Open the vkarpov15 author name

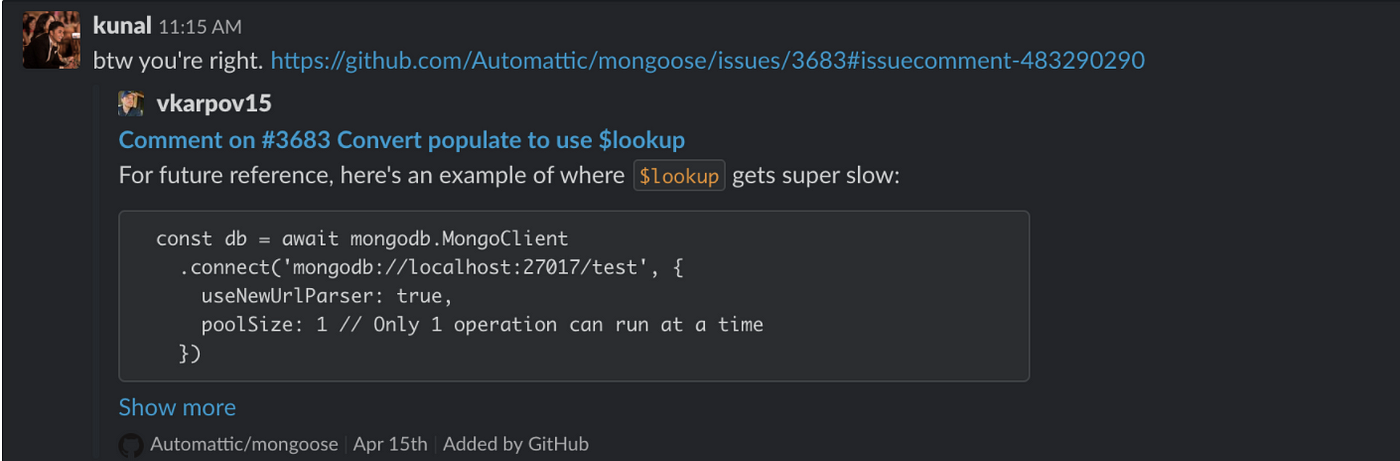coord(214,103)
